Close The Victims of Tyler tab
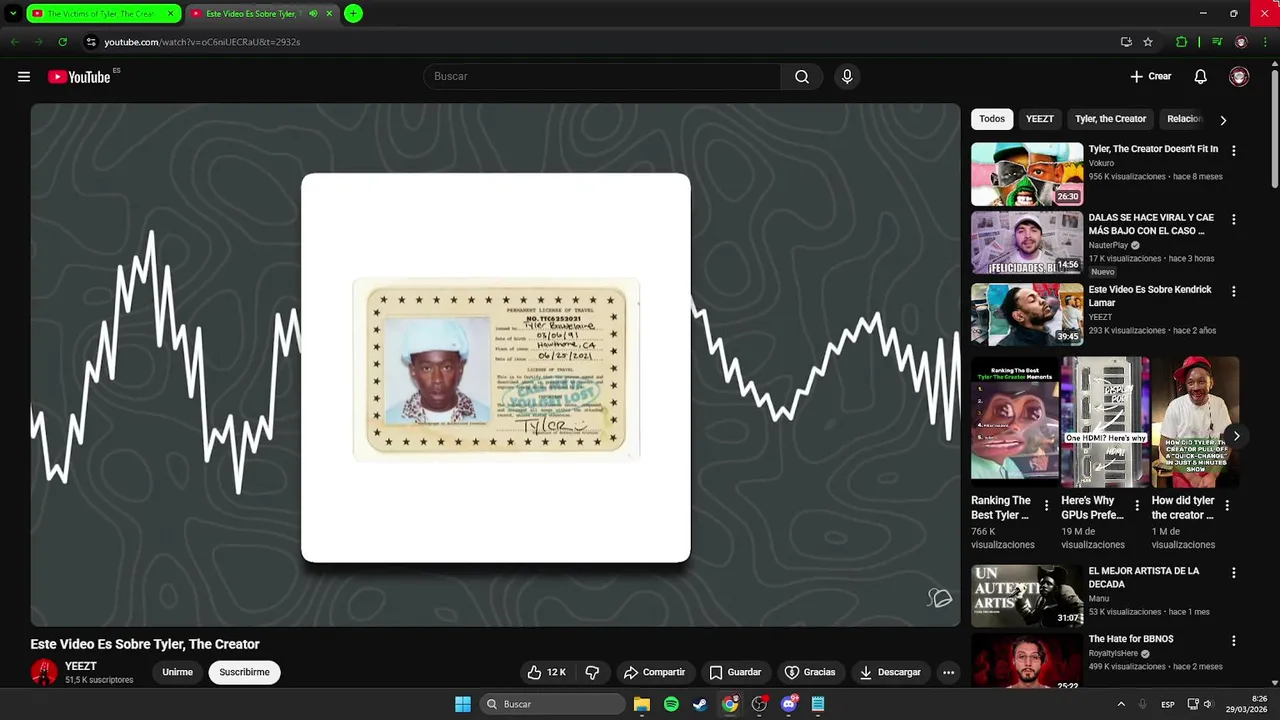The image size is (1280, 720). click(x=171, y=14)
